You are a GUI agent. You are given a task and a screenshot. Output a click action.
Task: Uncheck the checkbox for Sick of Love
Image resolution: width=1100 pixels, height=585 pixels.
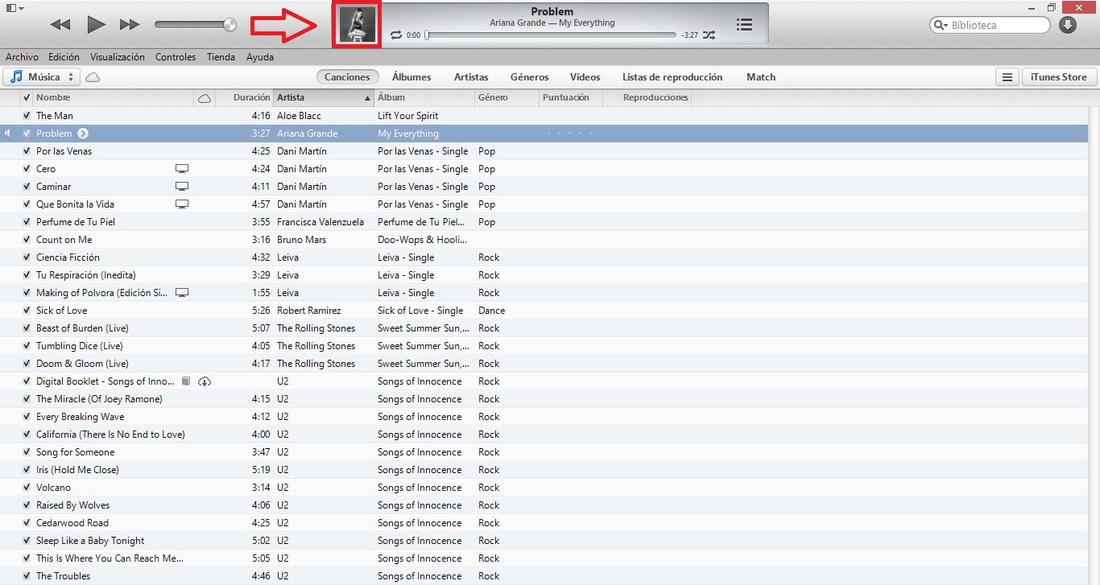tap(27, 310)
